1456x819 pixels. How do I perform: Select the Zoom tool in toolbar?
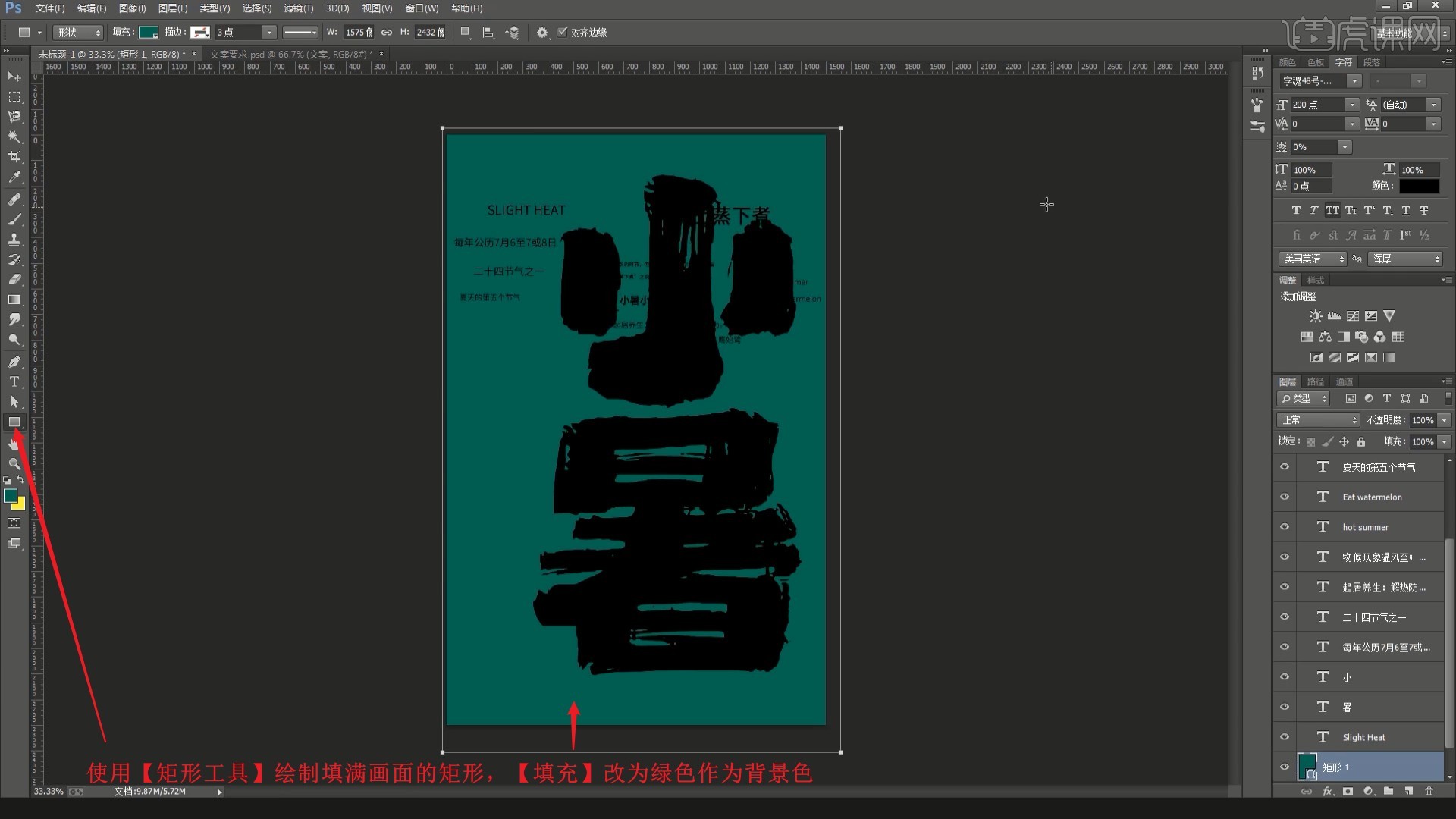pos(14,463)
